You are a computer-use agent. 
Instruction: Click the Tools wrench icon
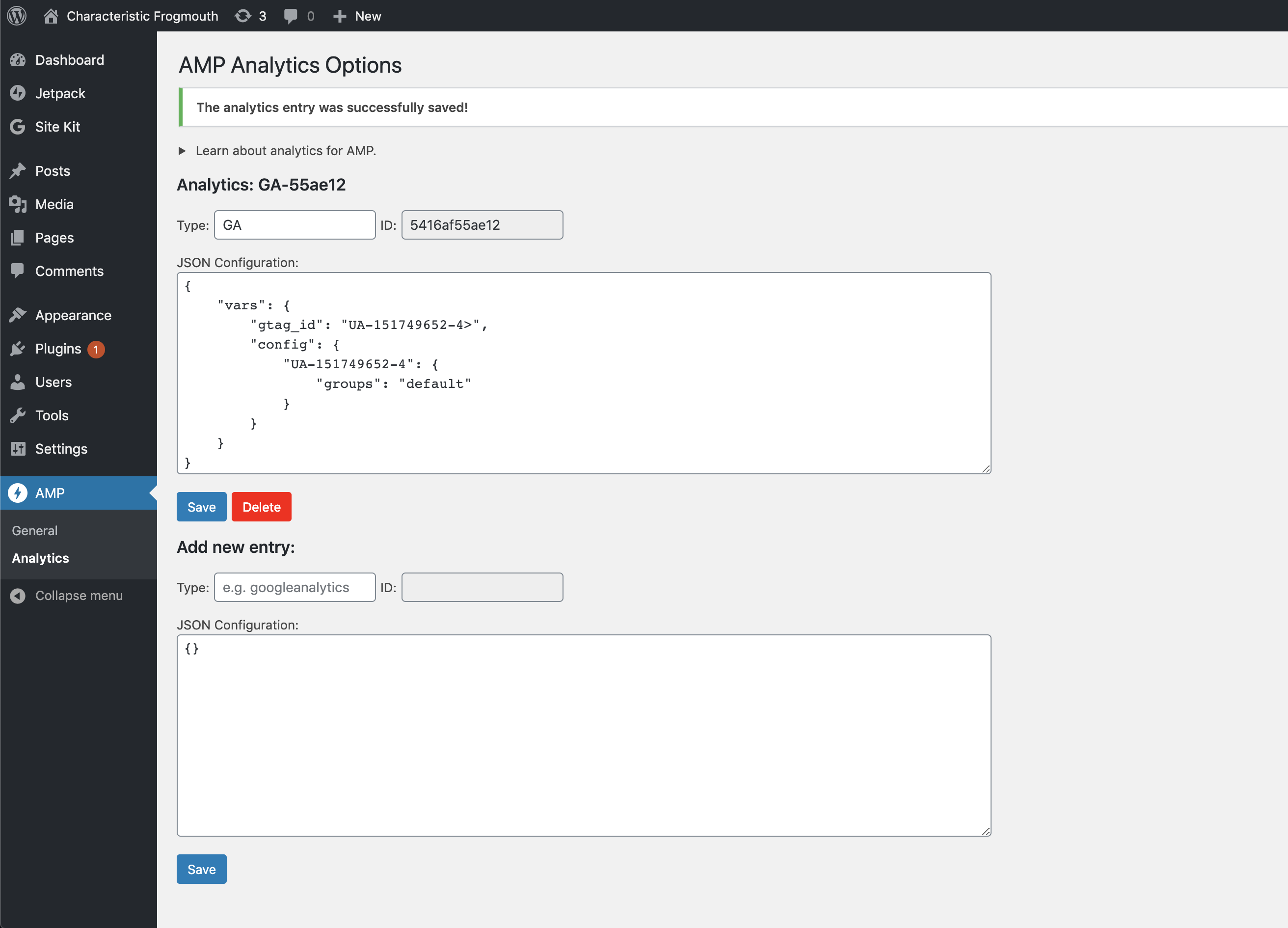tap(18, 415)
